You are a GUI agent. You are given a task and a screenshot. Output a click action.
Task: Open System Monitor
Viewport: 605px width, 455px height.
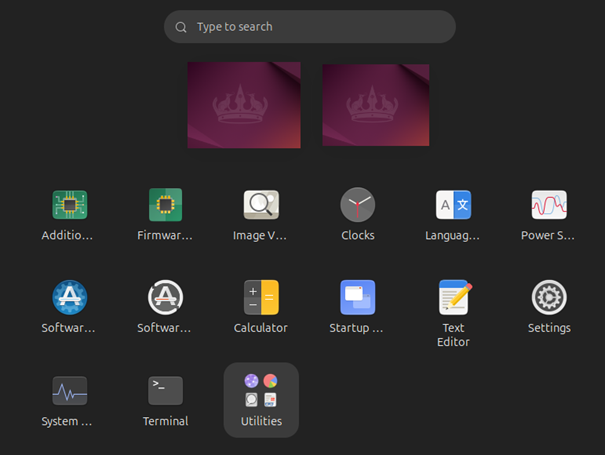pos(69,391)
